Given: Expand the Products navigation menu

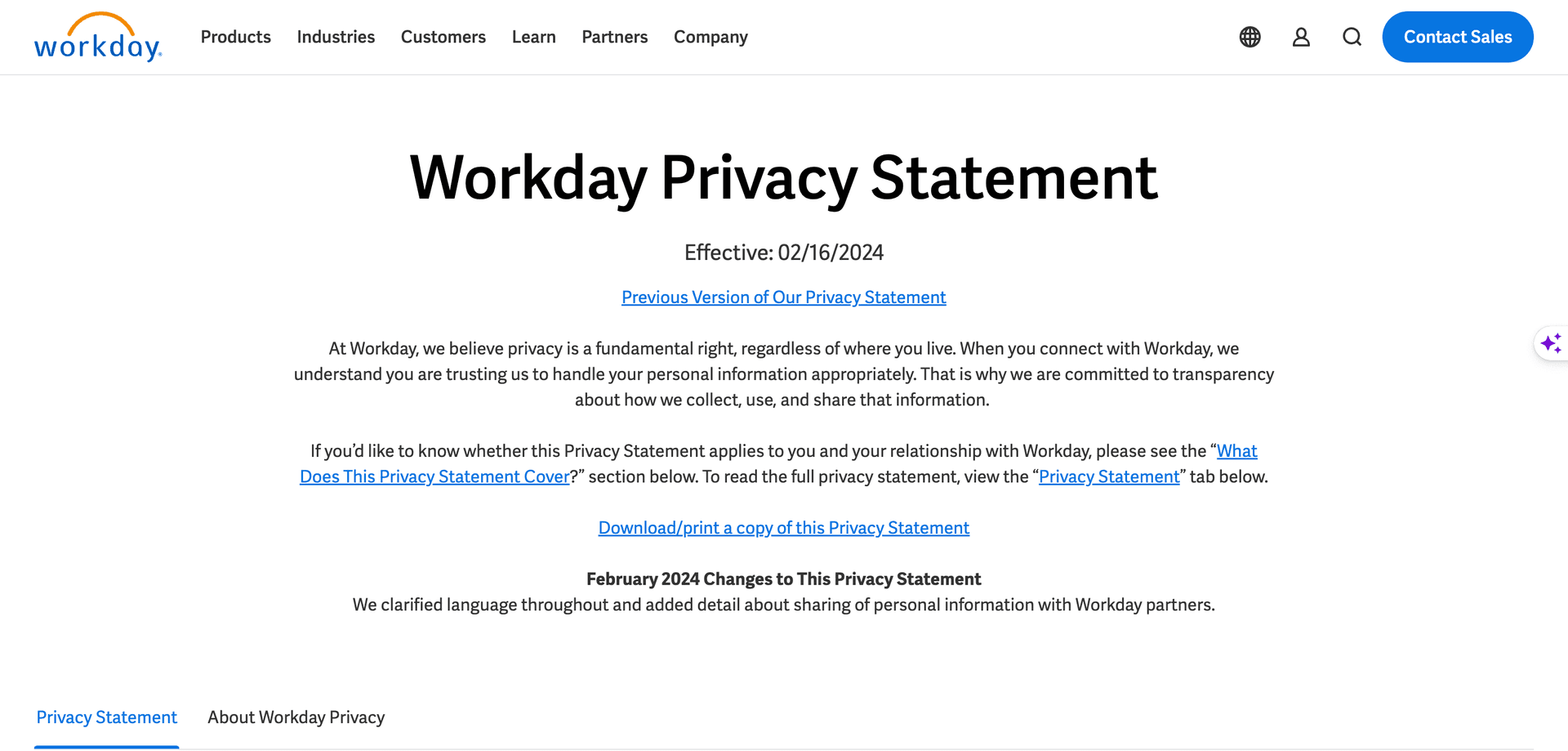Looking at the screenshot, I should (235, 37).
